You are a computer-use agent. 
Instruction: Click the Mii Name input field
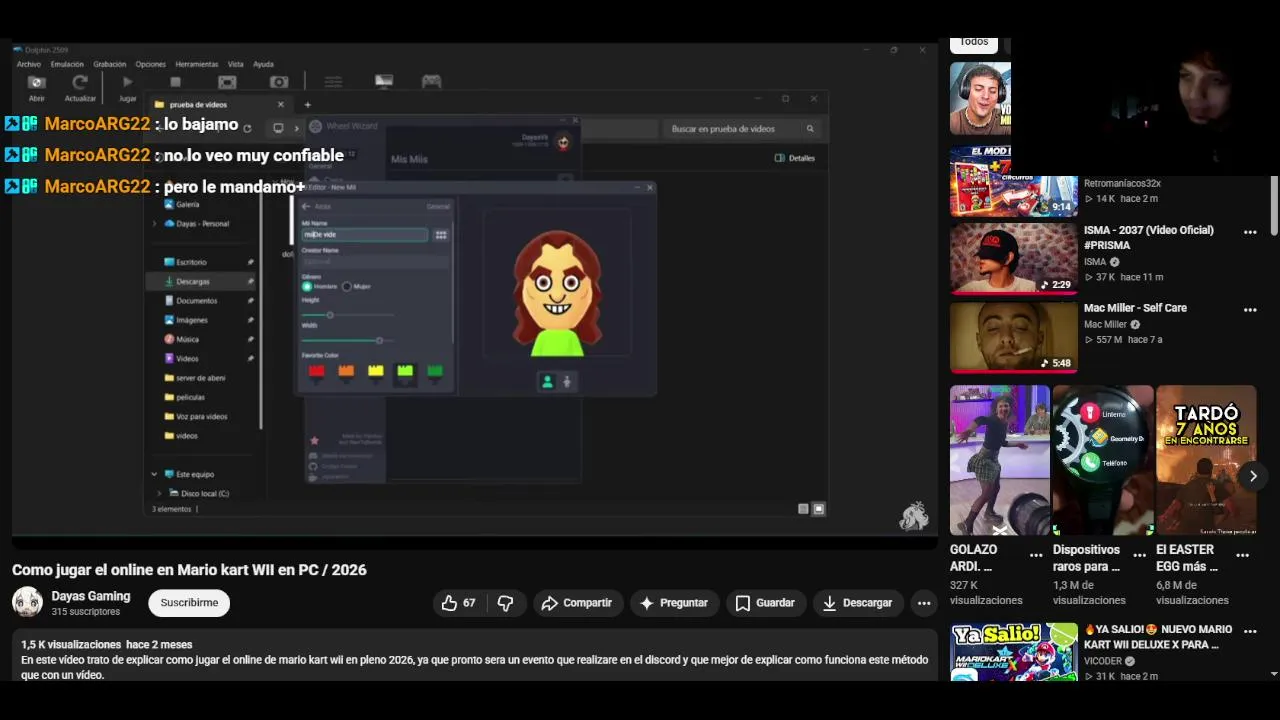pyautogui.click(x=365, y=235)
